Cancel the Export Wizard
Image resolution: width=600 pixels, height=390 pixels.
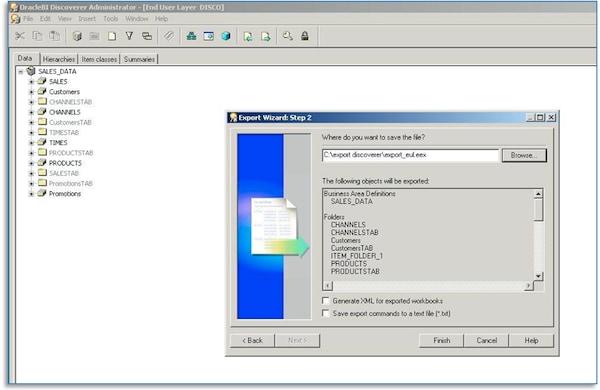486,340
